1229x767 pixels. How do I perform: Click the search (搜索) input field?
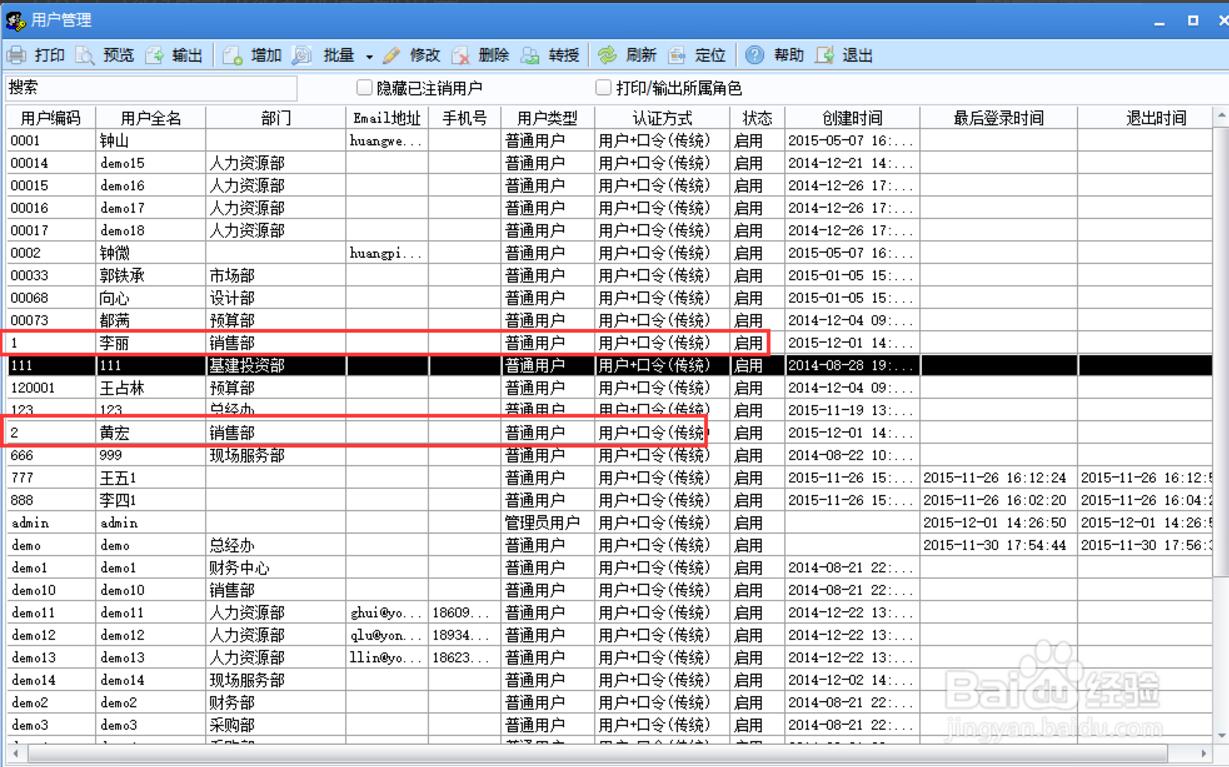point(152,88)
